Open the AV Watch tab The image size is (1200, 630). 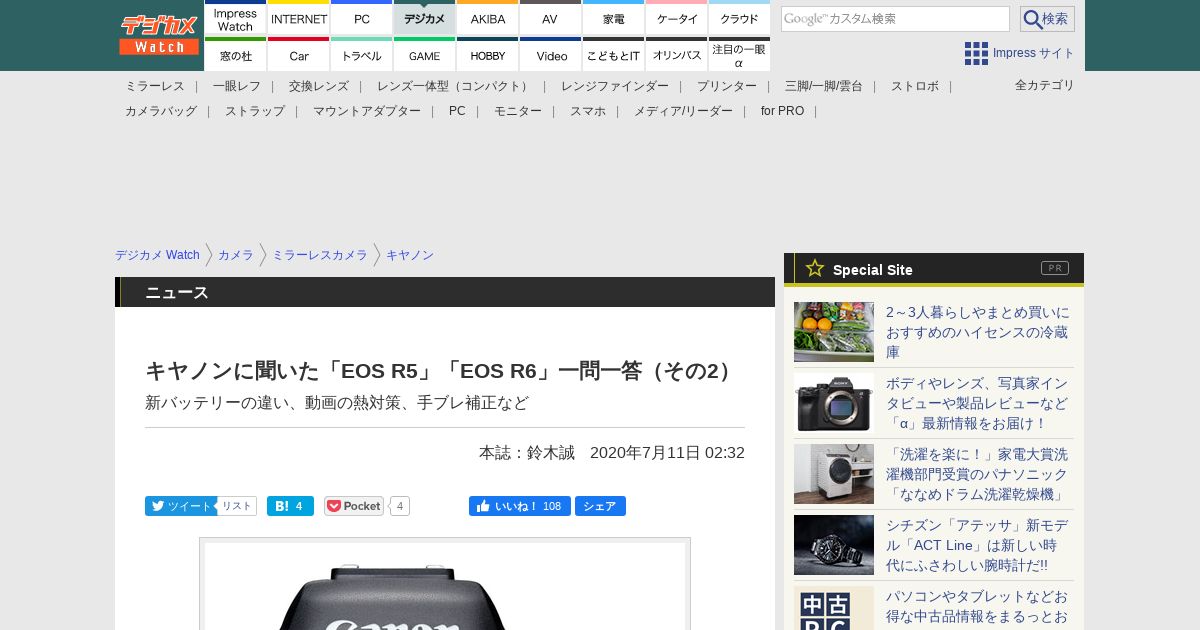(551, 18)
